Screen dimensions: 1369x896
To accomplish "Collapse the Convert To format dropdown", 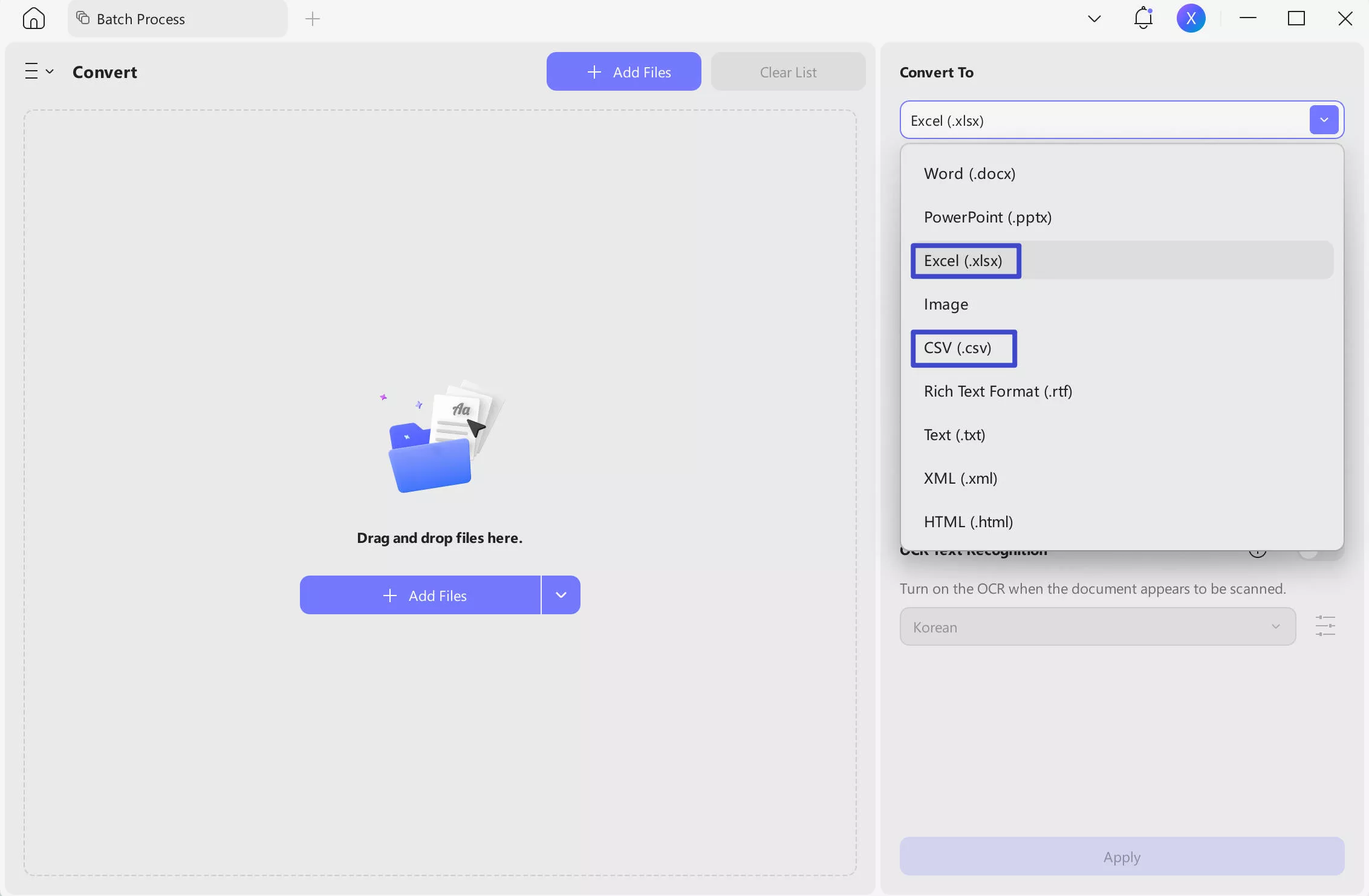I will pos(1324,120).
